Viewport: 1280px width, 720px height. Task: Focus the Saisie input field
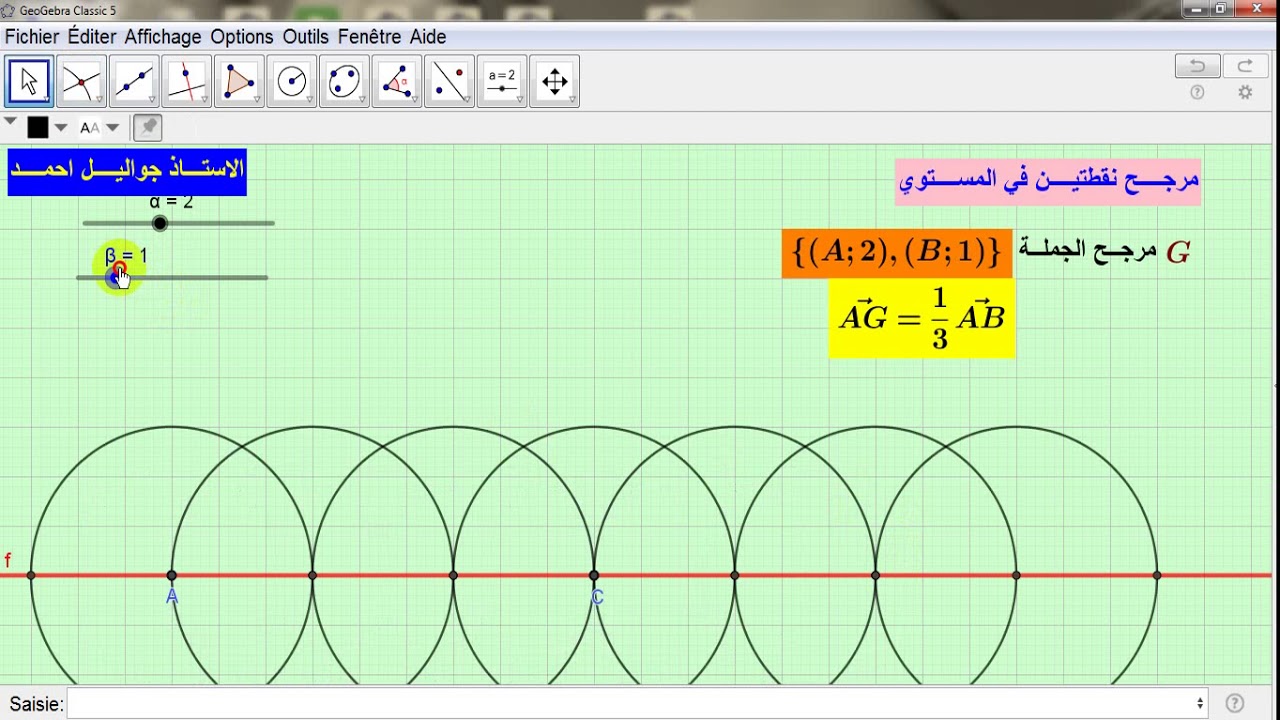pyautogui.click(x=630, y=703)
